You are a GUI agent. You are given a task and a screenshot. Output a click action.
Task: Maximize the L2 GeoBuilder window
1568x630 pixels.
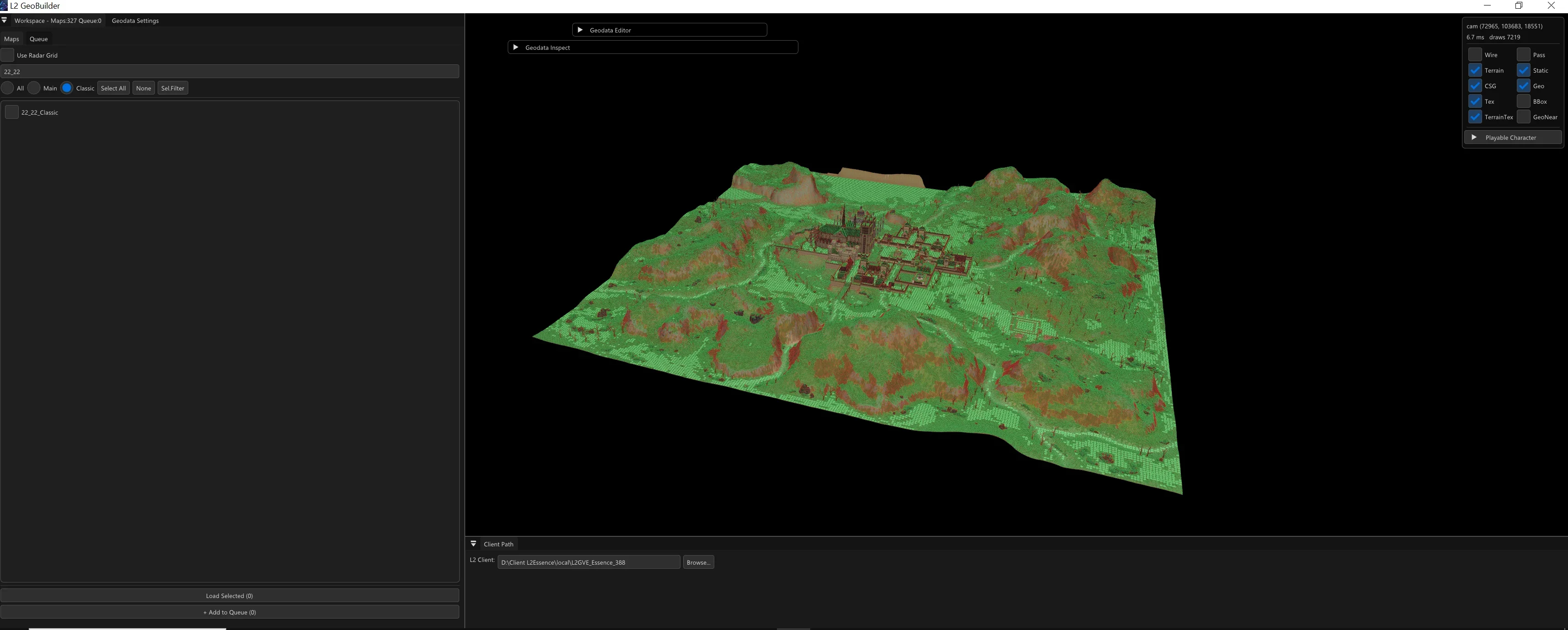(1519, 5)
